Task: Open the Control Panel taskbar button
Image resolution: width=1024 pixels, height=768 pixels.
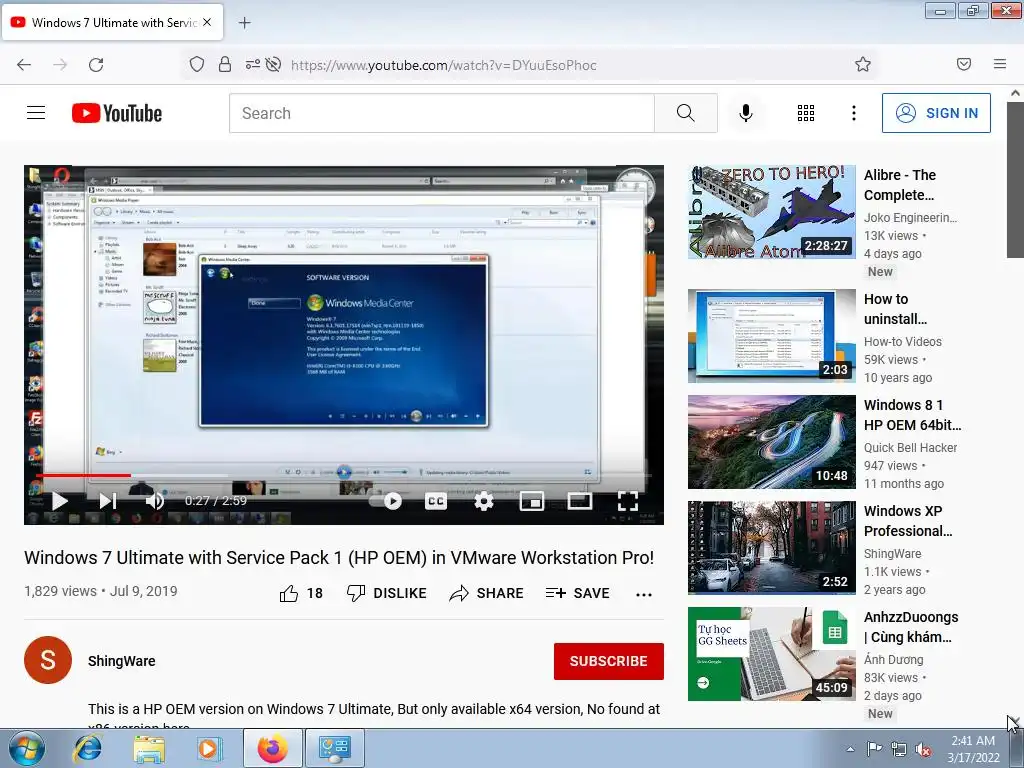Action: (334, 748)
